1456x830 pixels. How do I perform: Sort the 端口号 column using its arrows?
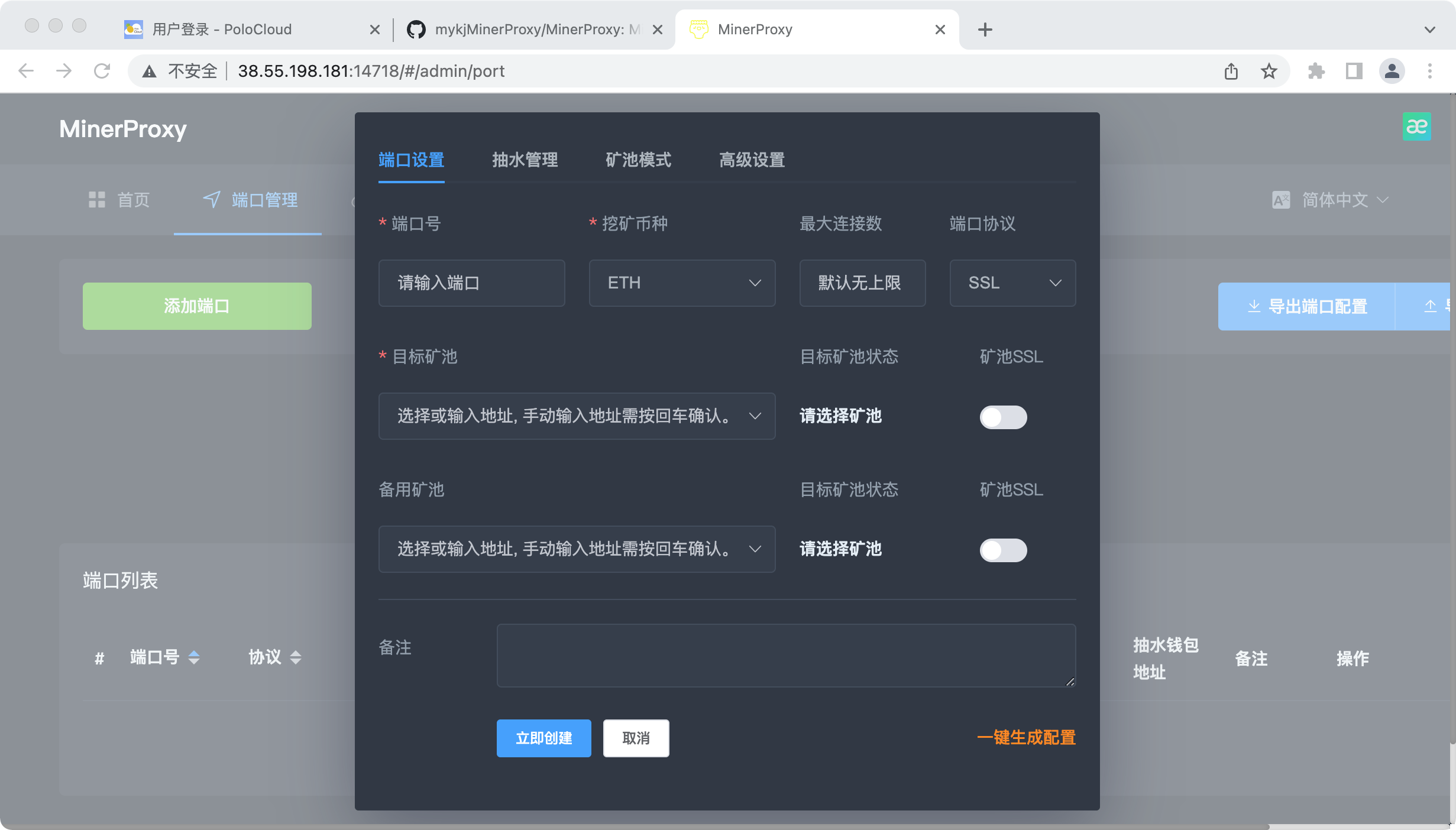(195, 657)
